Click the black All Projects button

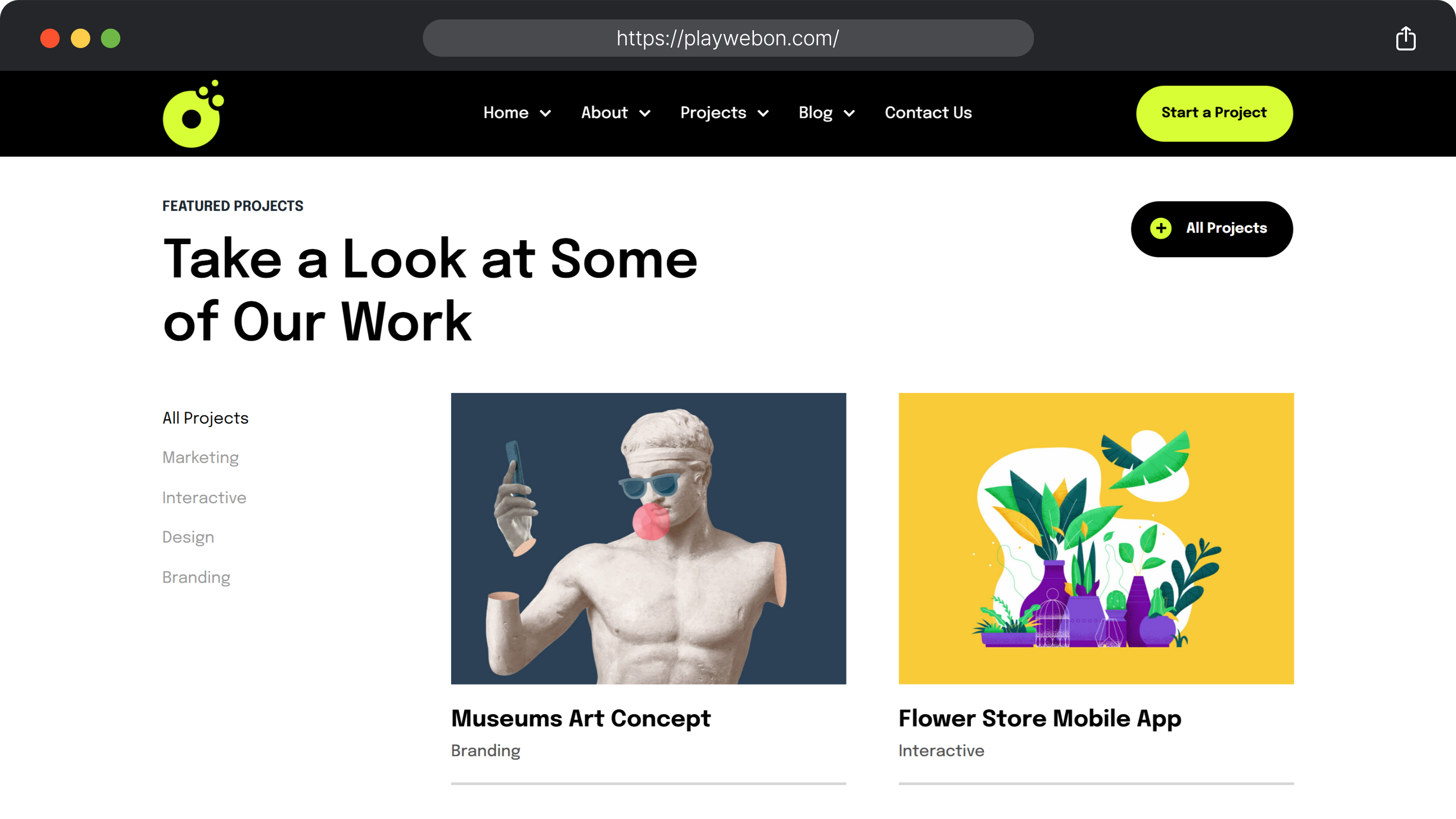[1212, 229]
